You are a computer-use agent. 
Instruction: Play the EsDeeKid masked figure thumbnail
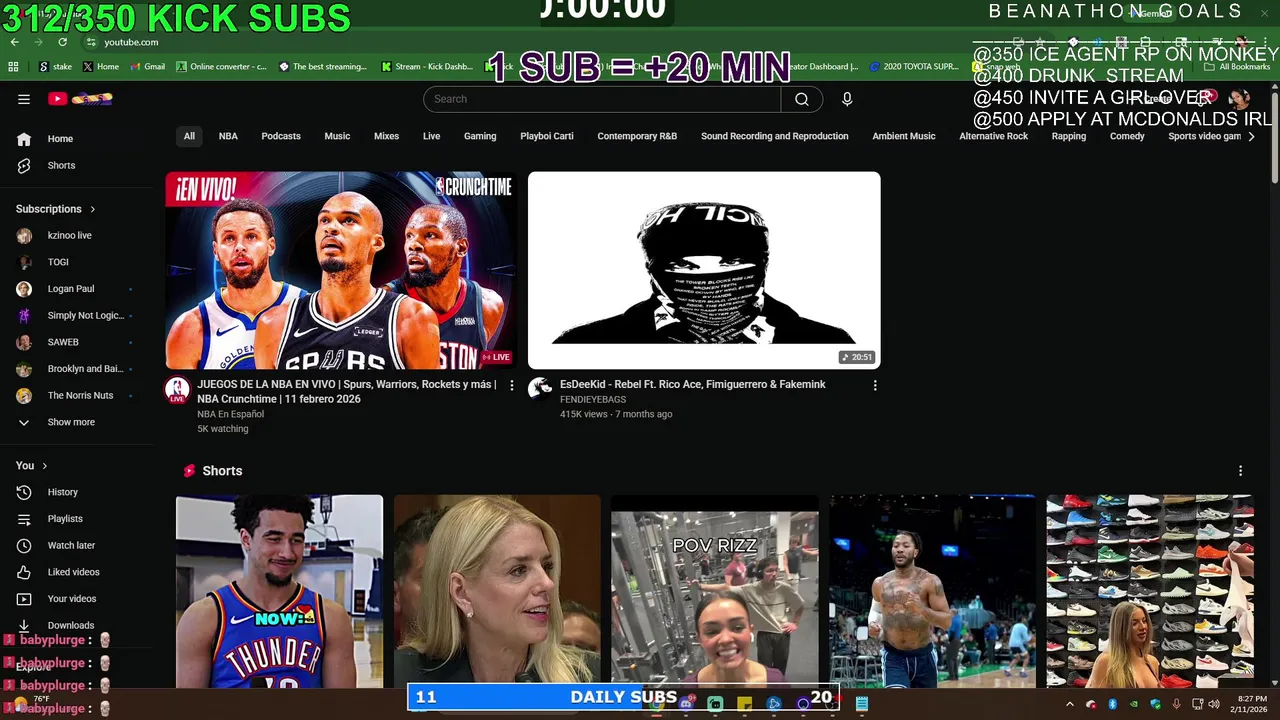[704, 271]
